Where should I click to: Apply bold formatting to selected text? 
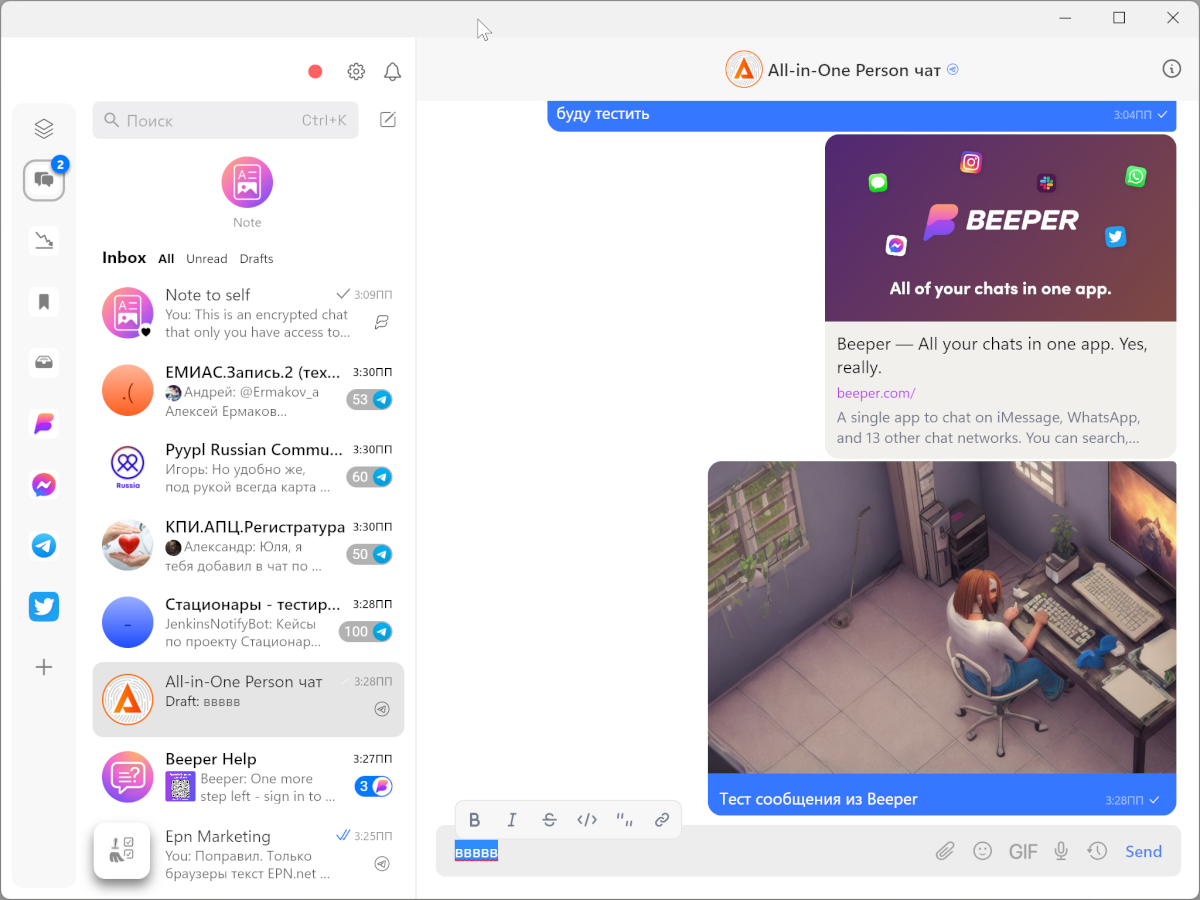point(475,820)
